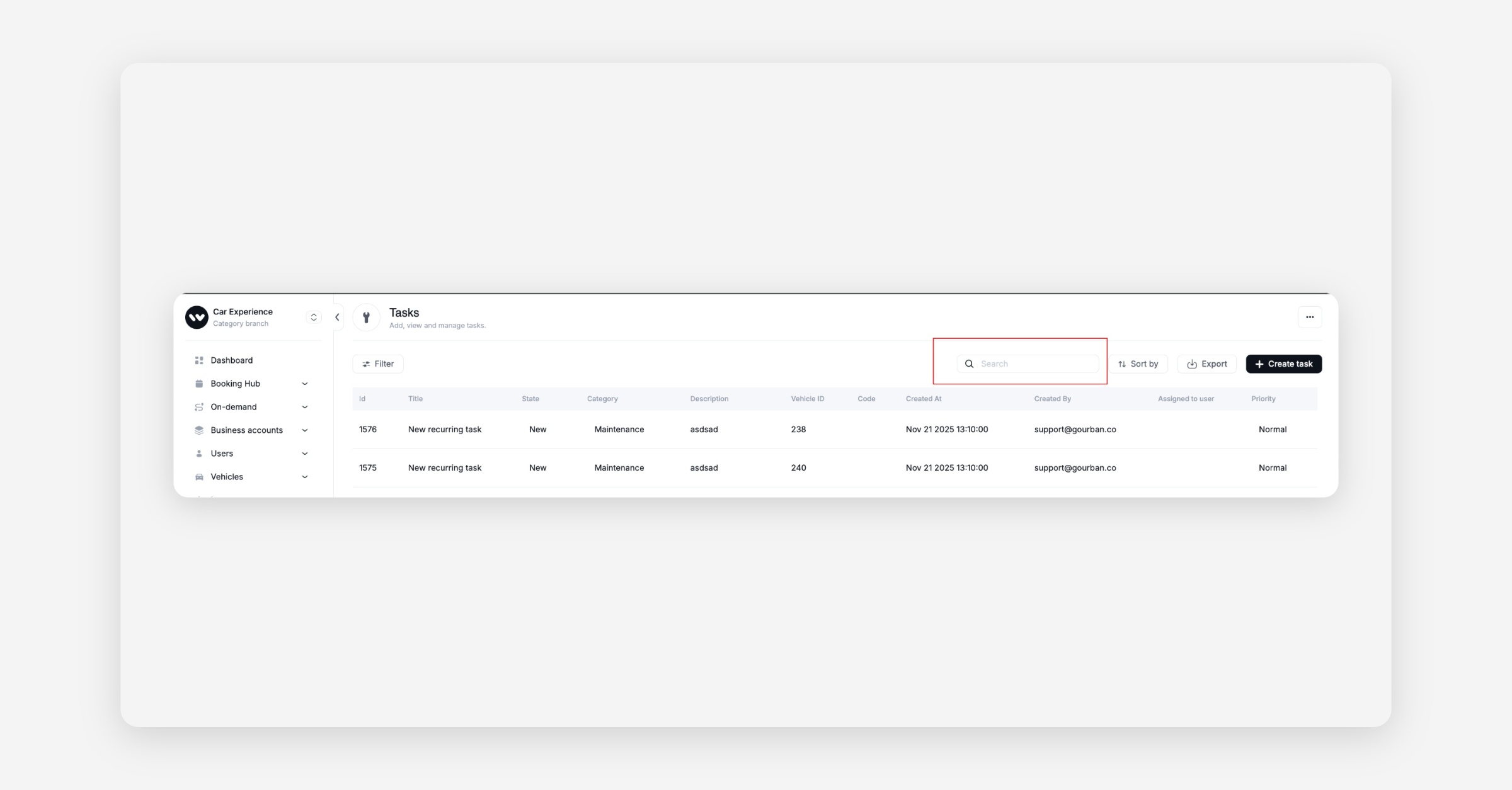Expand the On-demand section chevron
This screenshot has width=1512, height=790.
(x=305, y=407)
